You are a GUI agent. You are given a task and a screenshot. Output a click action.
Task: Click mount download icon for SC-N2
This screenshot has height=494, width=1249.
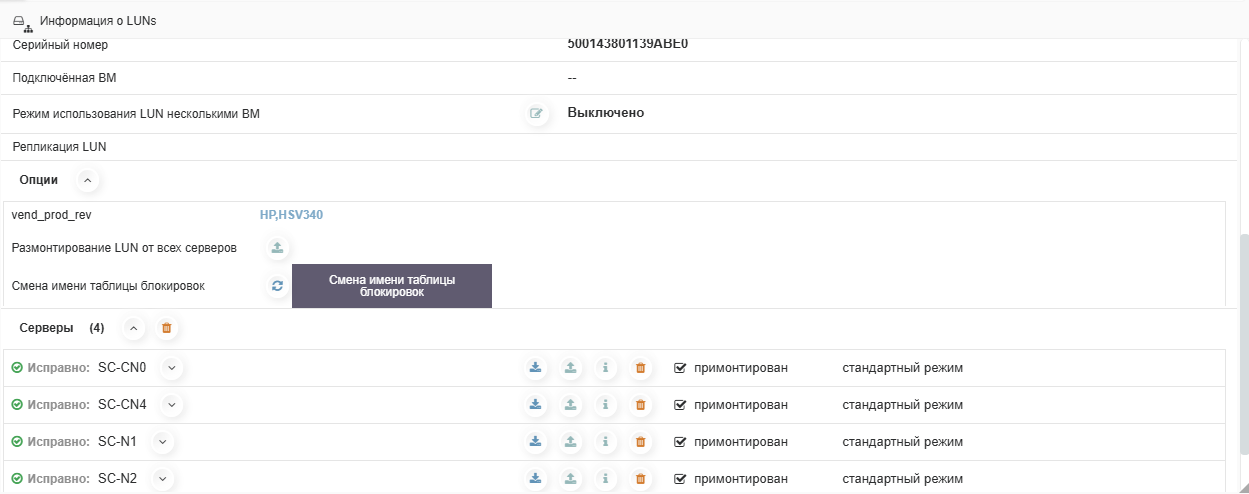click(x=535, y=478)
